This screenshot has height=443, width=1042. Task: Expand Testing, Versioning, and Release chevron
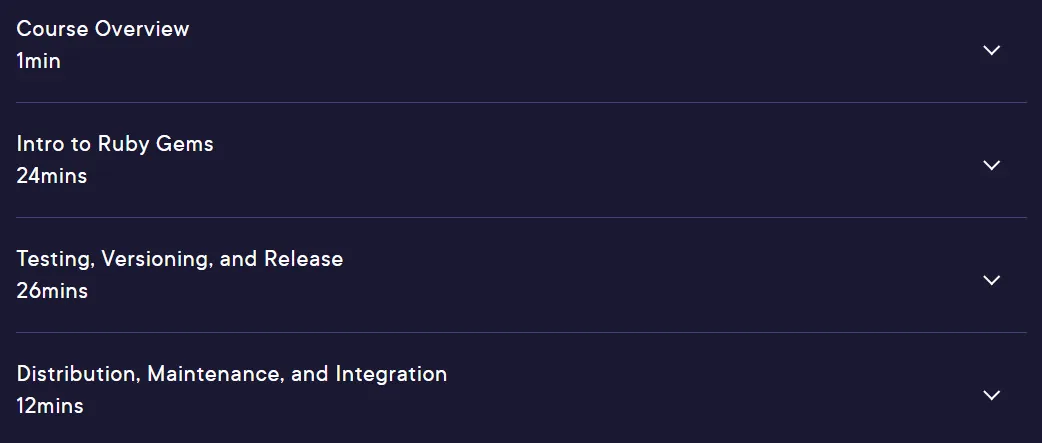(991, 280)
